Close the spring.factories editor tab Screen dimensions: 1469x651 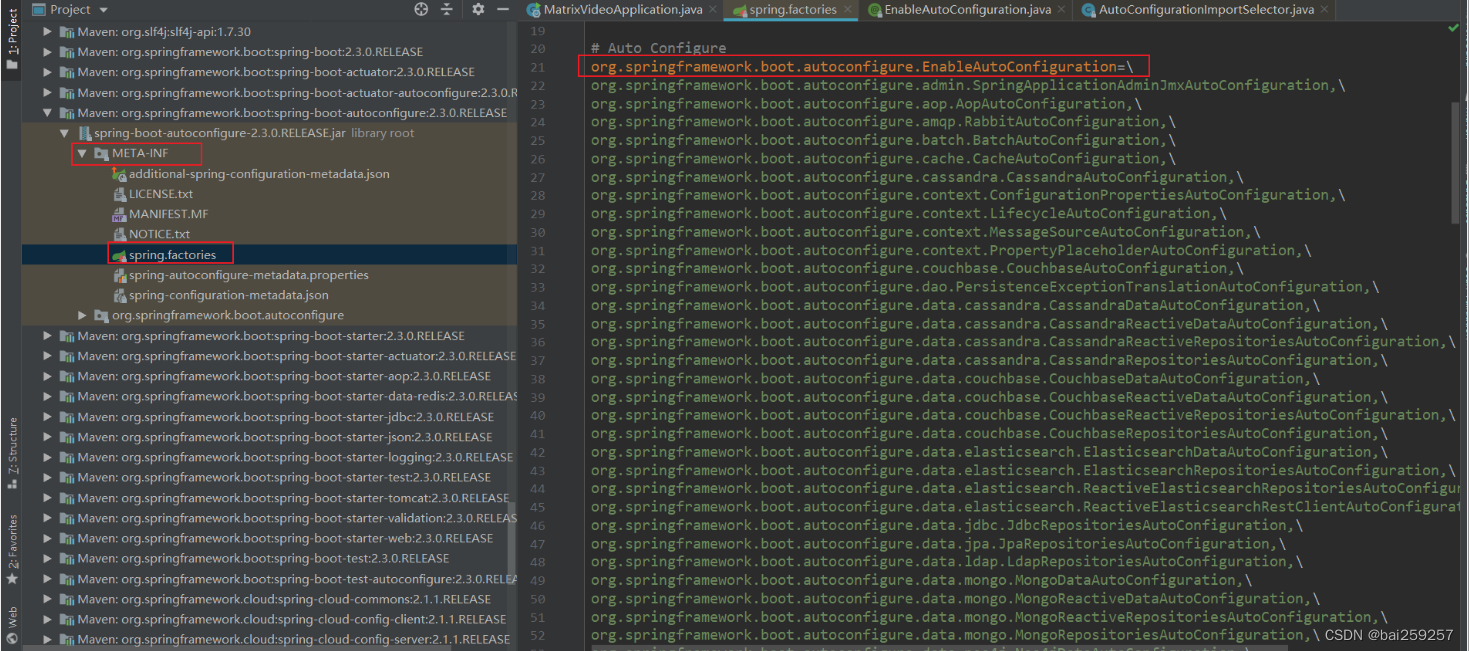[x=849, y=9]
